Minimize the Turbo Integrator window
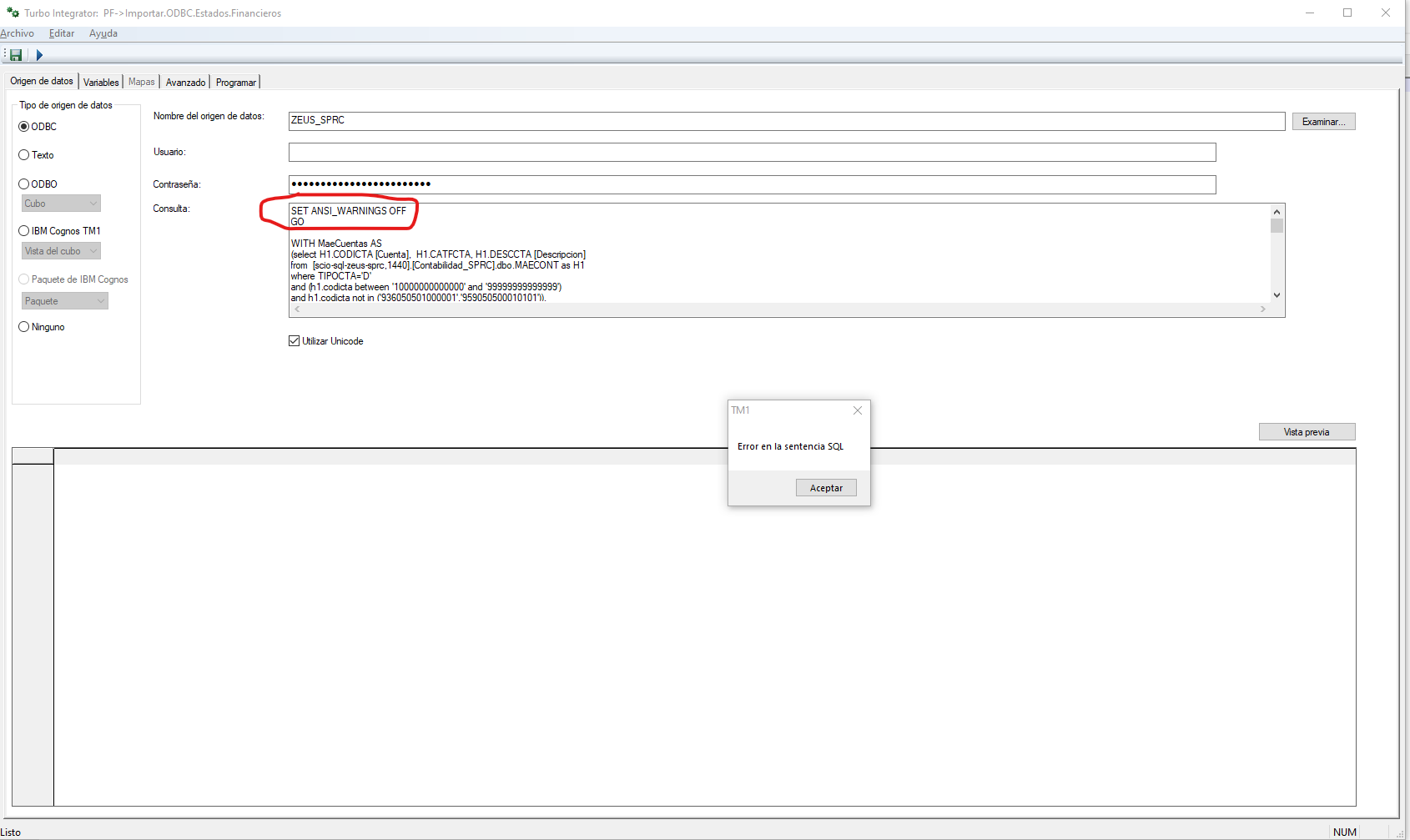The height and width of the screenshot is (840, 1410). tap(1310, 13)
